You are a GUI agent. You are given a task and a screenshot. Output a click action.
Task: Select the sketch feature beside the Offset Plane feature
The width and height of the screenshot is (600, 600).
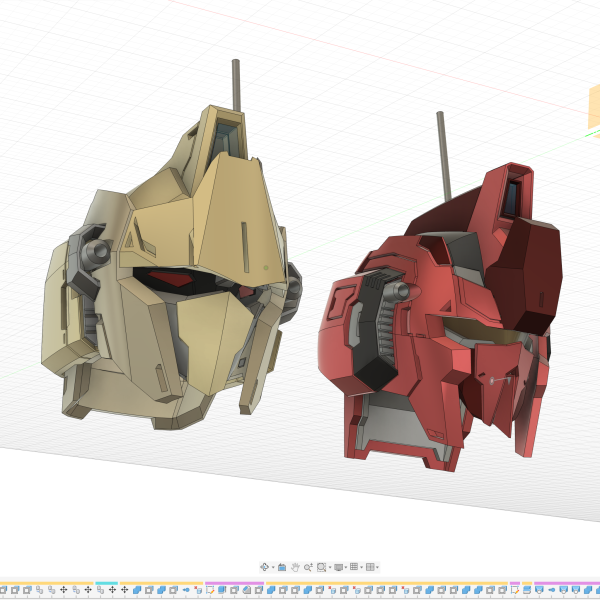(x=515, y=590)
